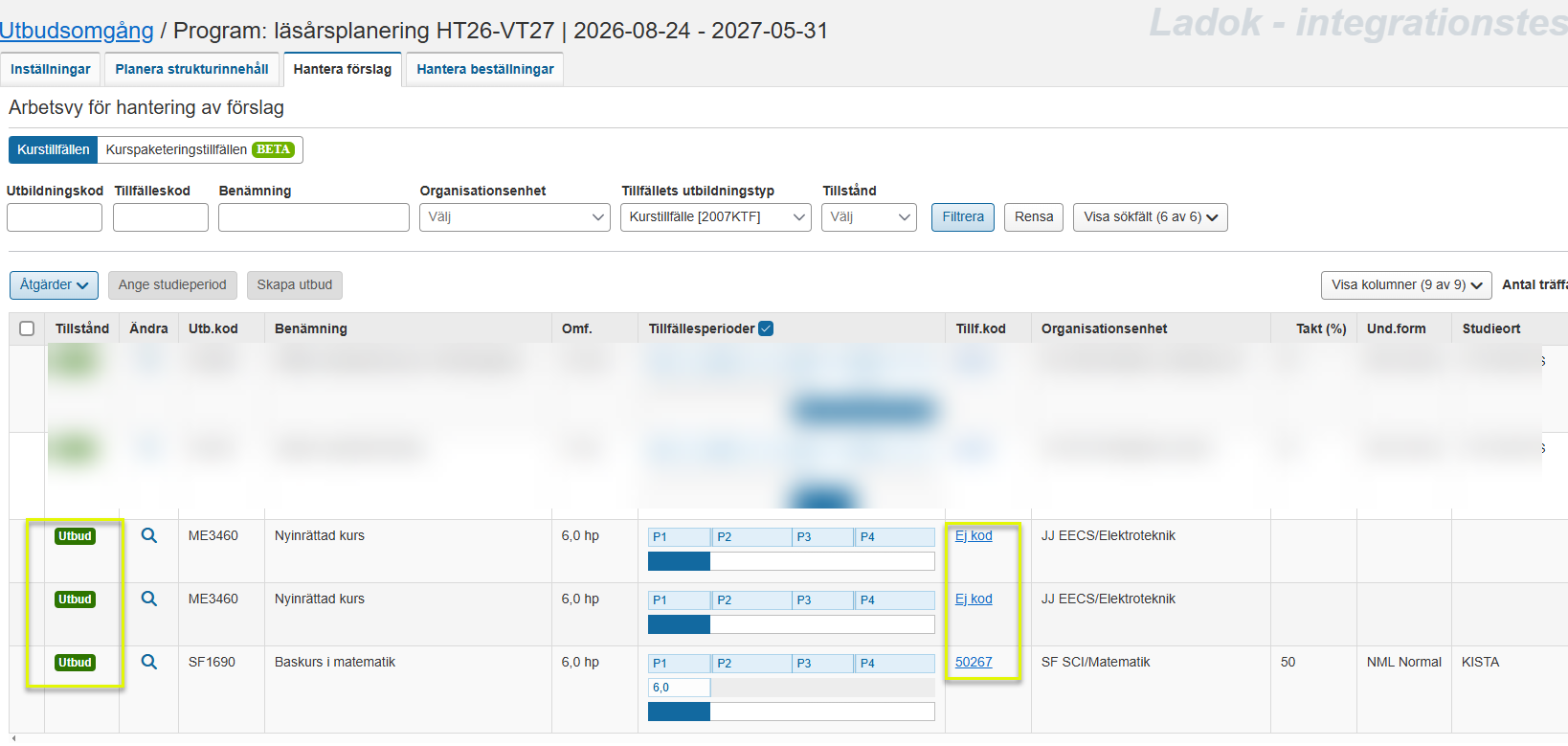The image size is (1568, 746).
Task: Switch to Hantera beställningar tab
Action: tap(484, 69)
